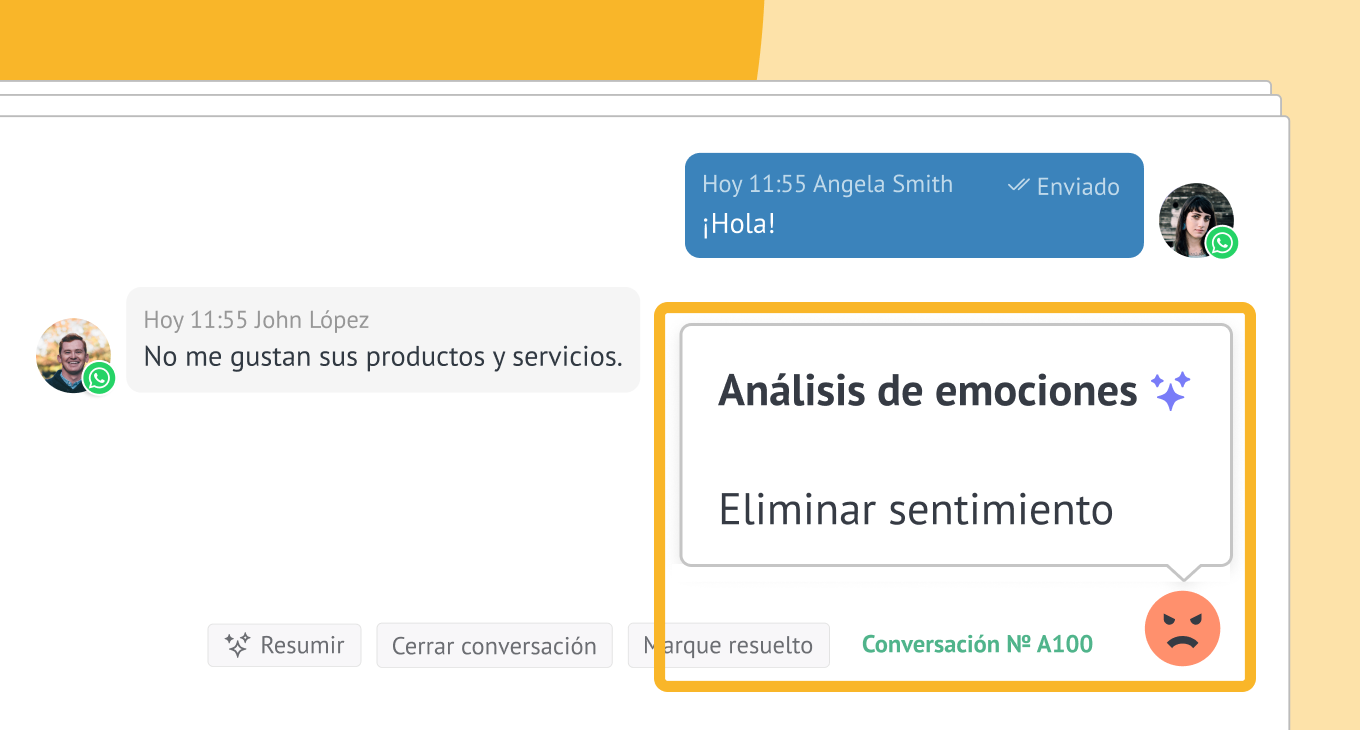The width and height of the screenshot is (1360, 730).
Task: Click the Enviado status label
Action: point(1077,187)
